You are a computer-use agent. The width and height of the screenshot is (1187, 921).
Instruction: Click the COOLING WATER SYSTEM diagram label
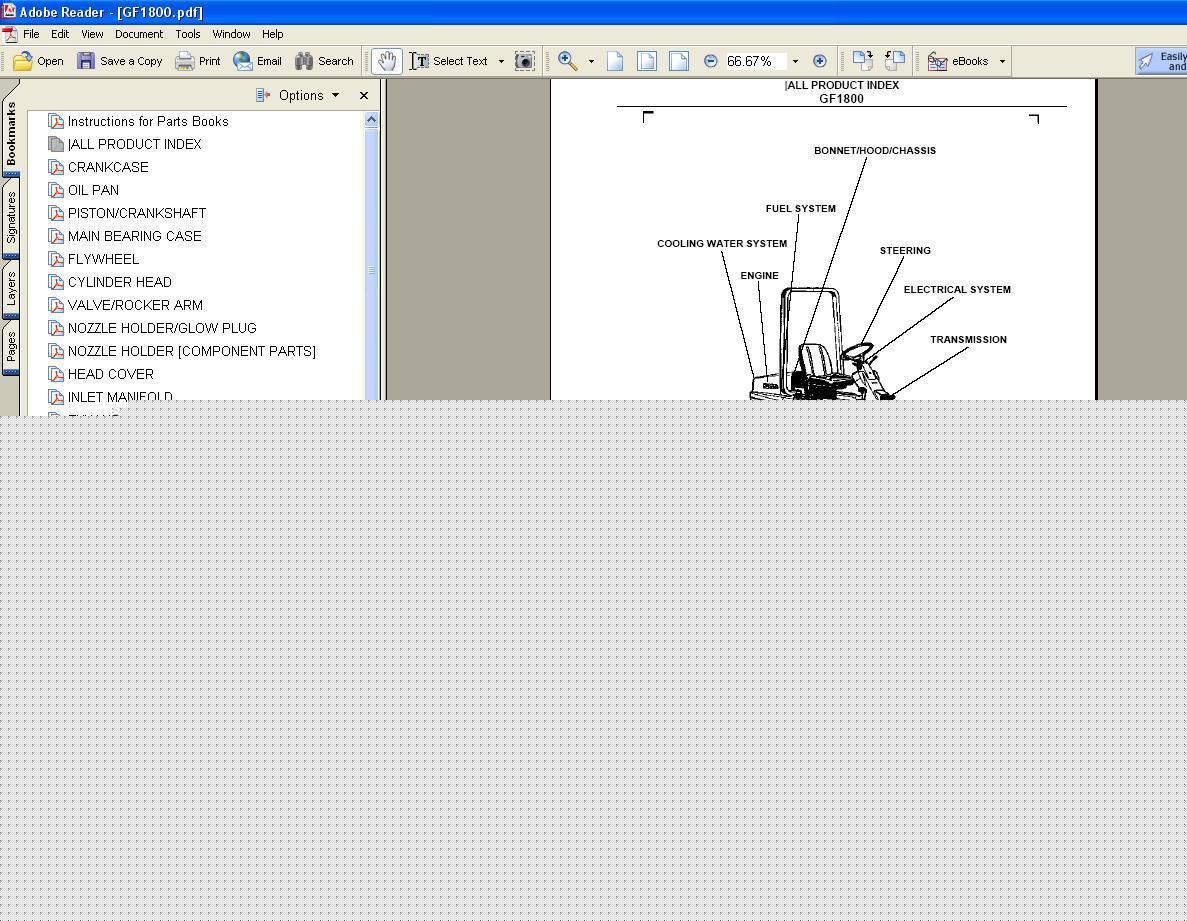click(x=722, y=244)
